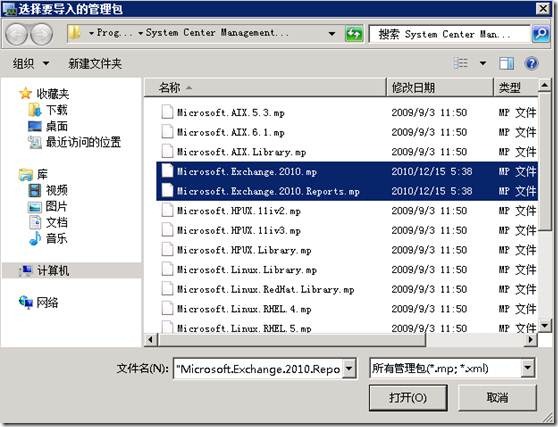This screenshot has height=427, width=558.
Task: Click the Favorites star icon (收藏夹)
Action: tap(25, 93)
